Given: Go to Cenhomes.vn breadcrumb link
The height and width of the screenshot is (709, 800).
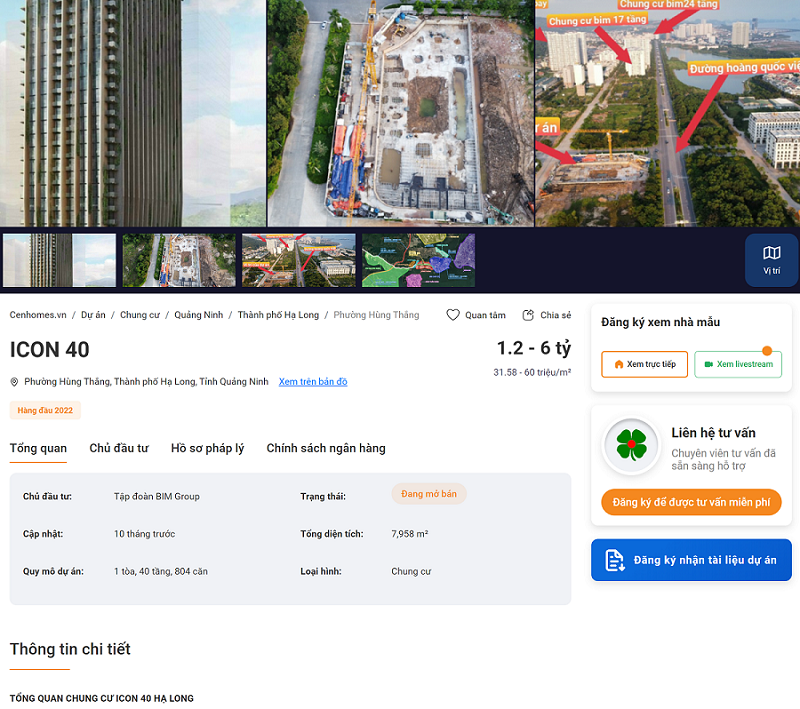Looking at the screenshot, I should (38, 315).
